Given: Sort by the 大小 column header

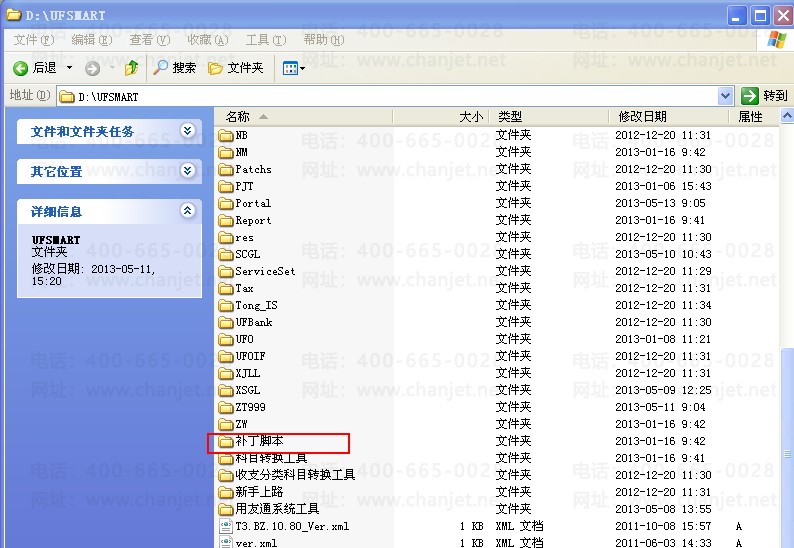Looking at the screenshot, I should [x=441, y=117].
